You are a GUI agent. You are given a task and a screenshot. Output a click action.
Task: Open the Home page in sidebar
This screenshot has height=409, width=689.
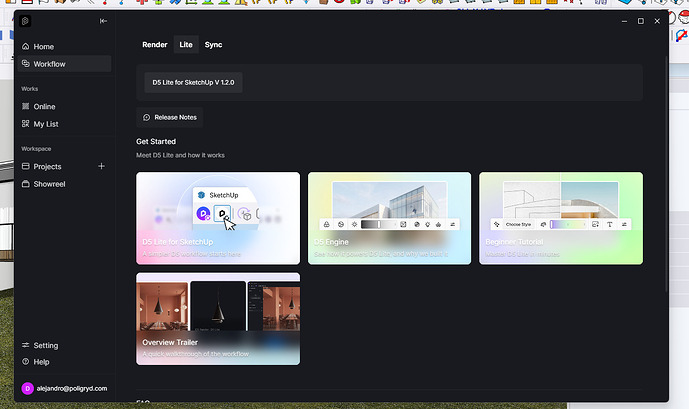(64, 47)
